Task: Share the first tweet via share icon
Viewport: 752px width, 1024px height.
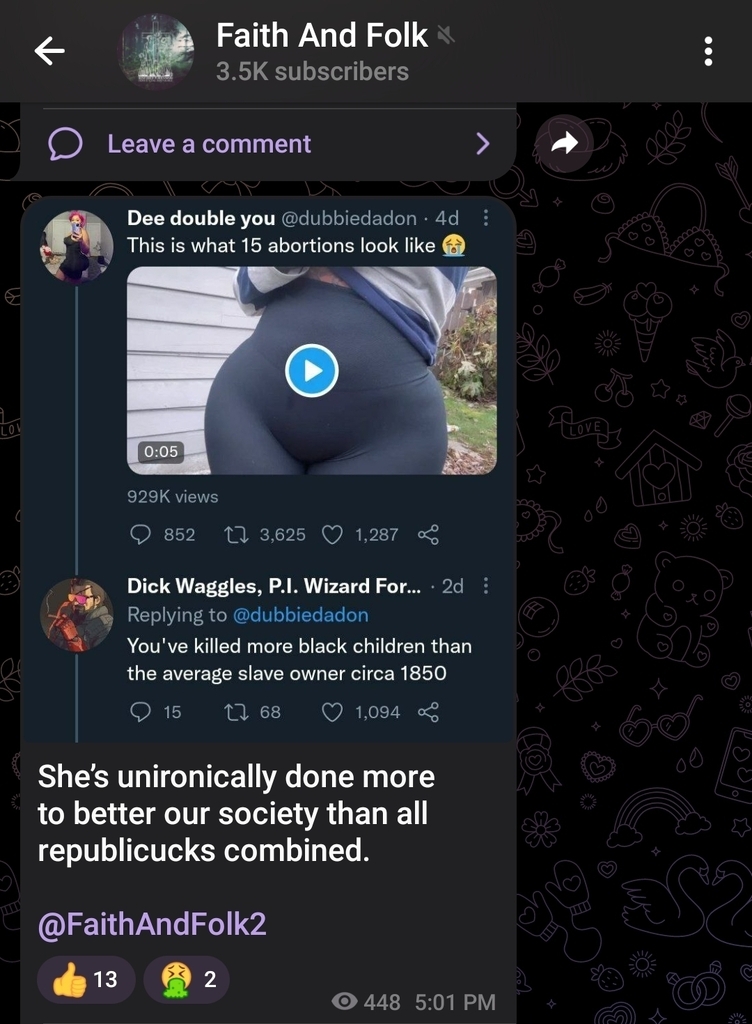Action: tap(428, 535)
